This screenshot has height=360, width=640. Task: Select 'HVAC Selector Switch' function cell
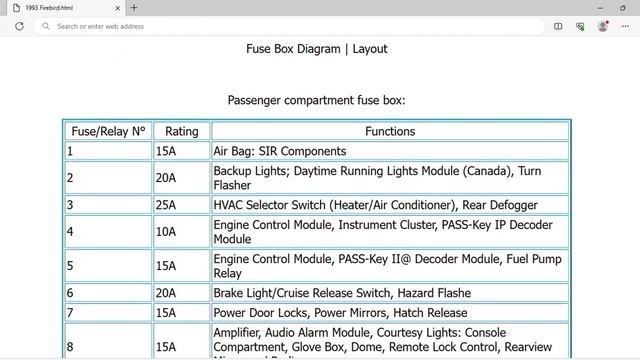[390, 204]
